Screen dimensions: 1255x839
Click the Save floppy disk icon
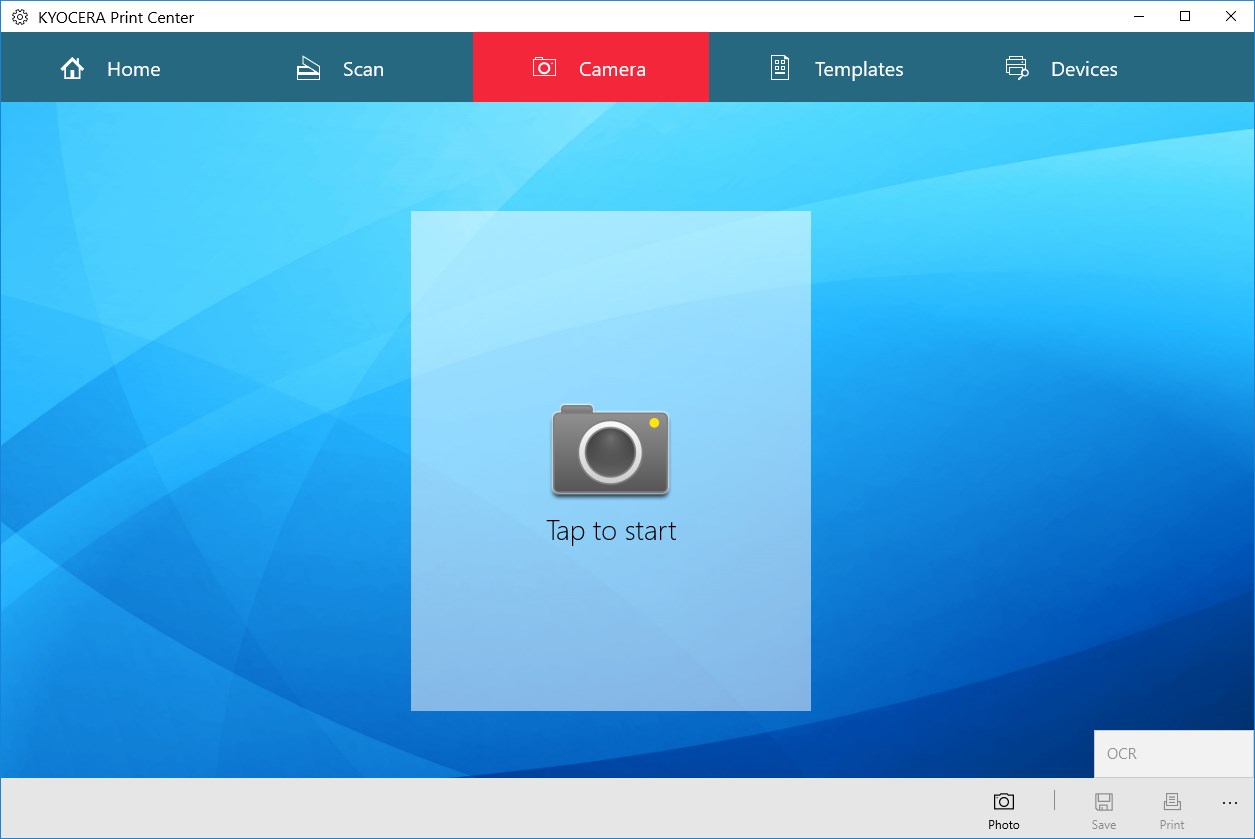pyautogui.click(x=1103, y=800)
